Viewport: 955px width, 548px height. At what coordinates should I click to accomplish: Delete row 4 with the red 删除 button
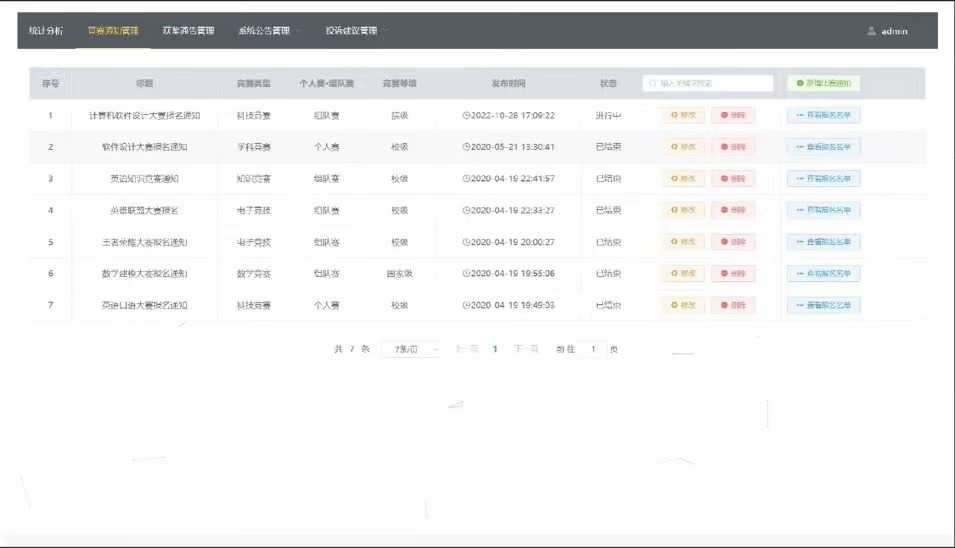(x=733, y=210)
